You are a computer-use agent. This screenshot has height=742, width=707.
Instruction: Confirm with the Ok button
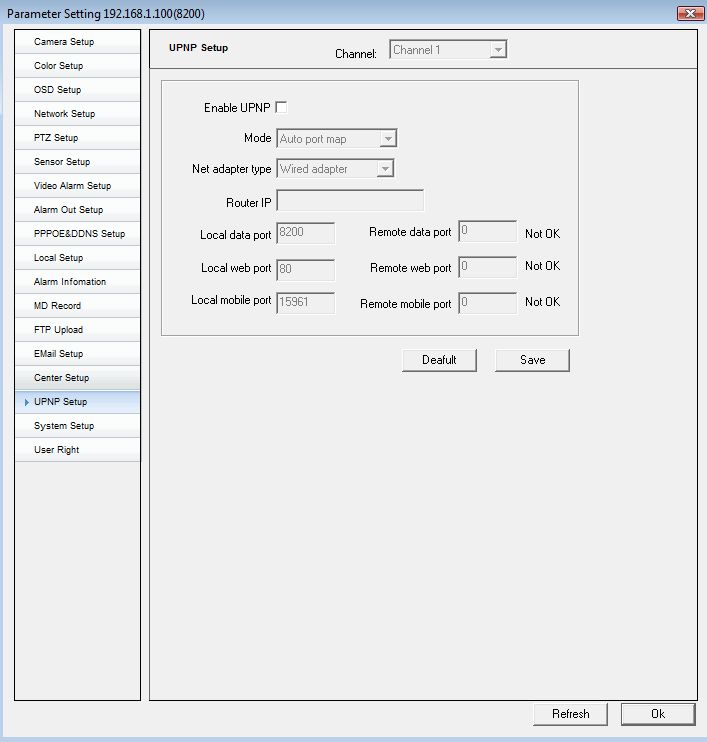[x=657, y=714]
